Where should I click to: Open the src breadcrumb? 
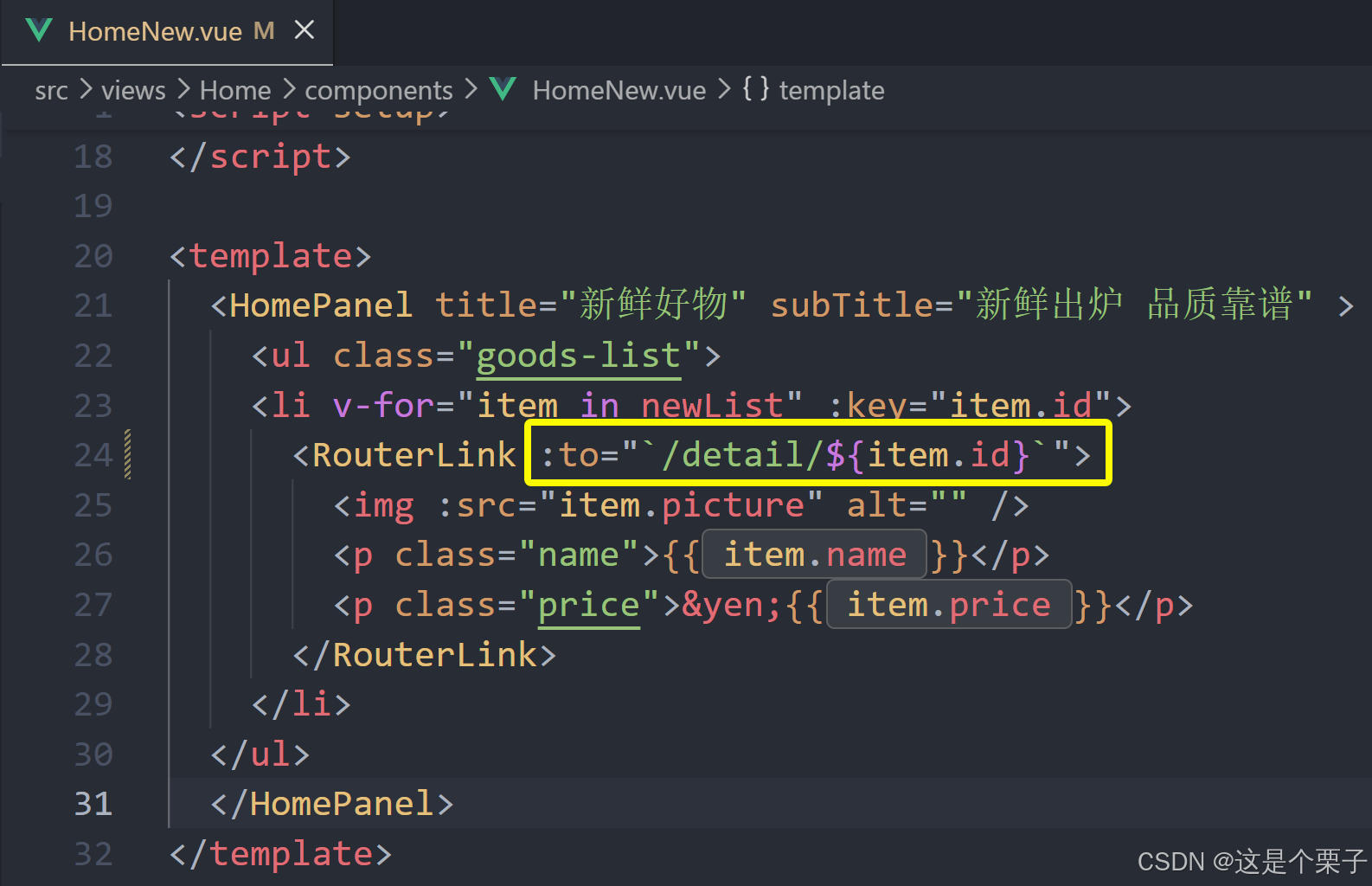pyautogui.click(x=51, y=90)
